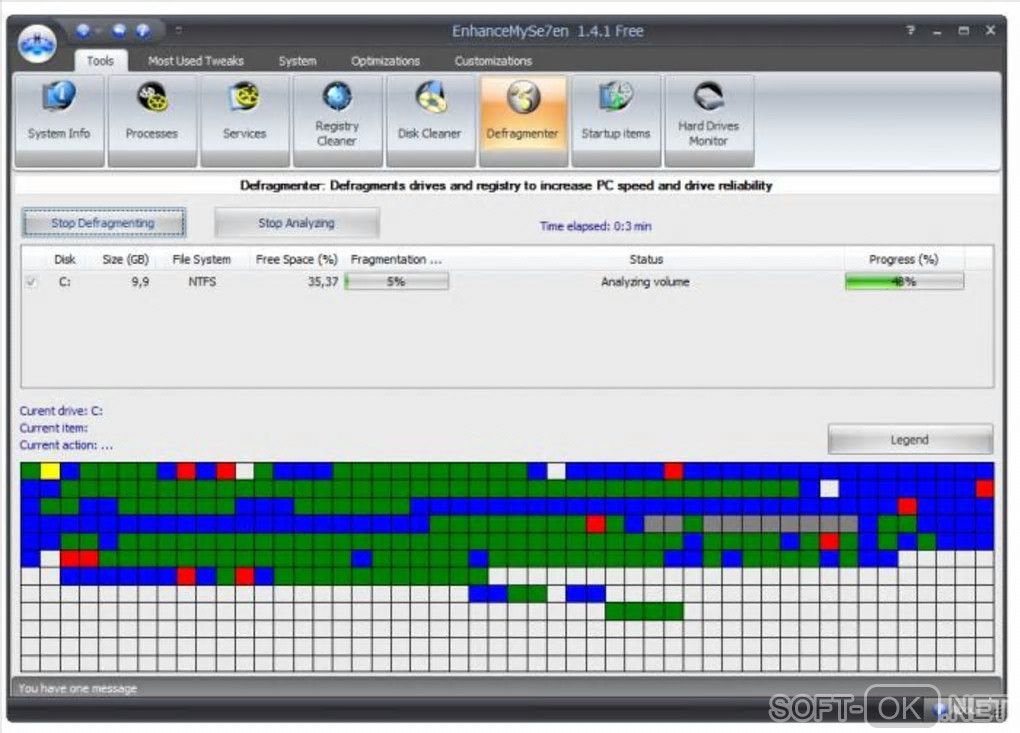The height and width of the screenshot is (733, 1020).
Task: Launch the Registry Cleaner tool
Action: click(337, 120)
